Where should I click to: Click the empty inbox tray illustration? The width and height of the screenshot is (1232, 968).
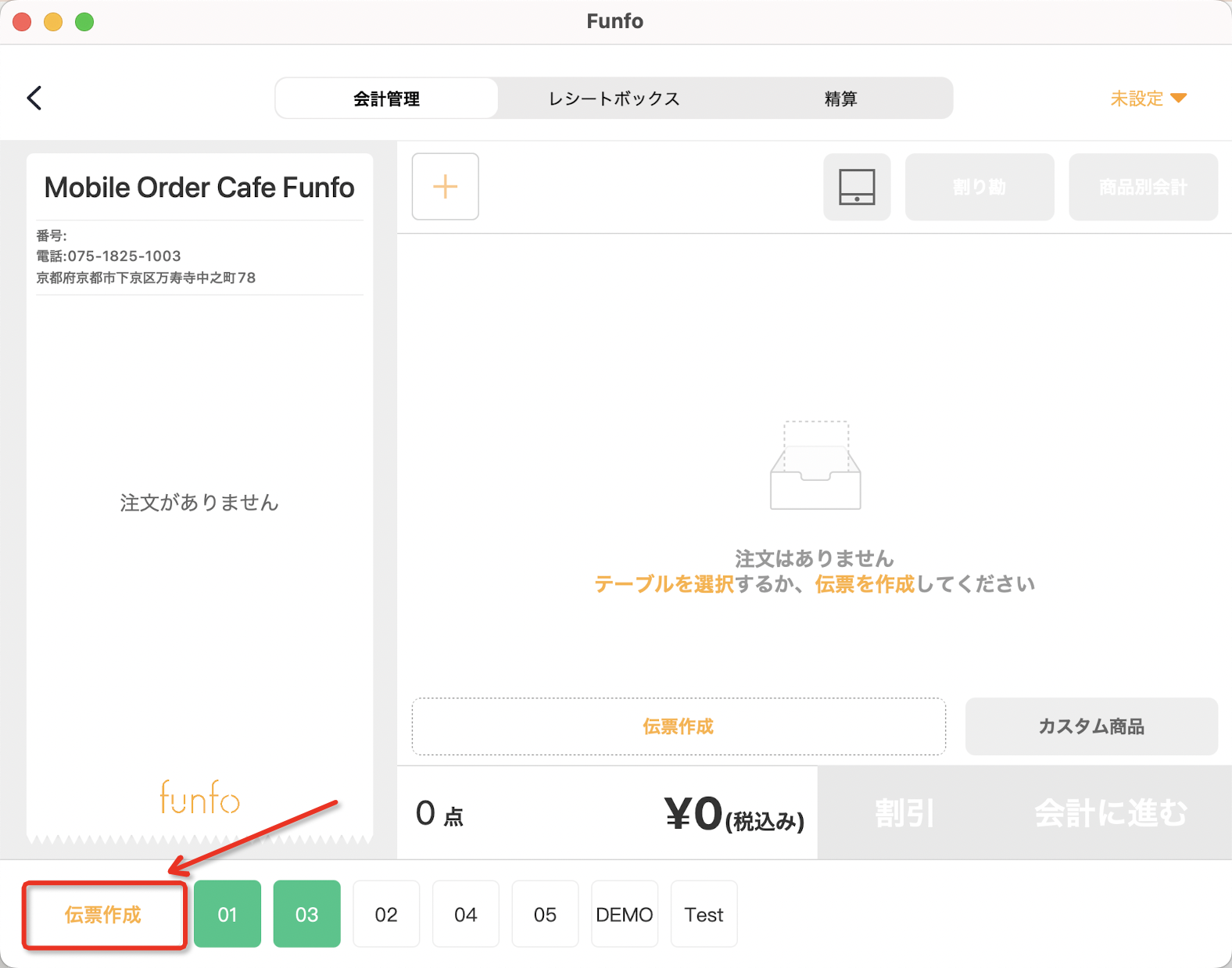pyautogui.click(x=815, y=465)
